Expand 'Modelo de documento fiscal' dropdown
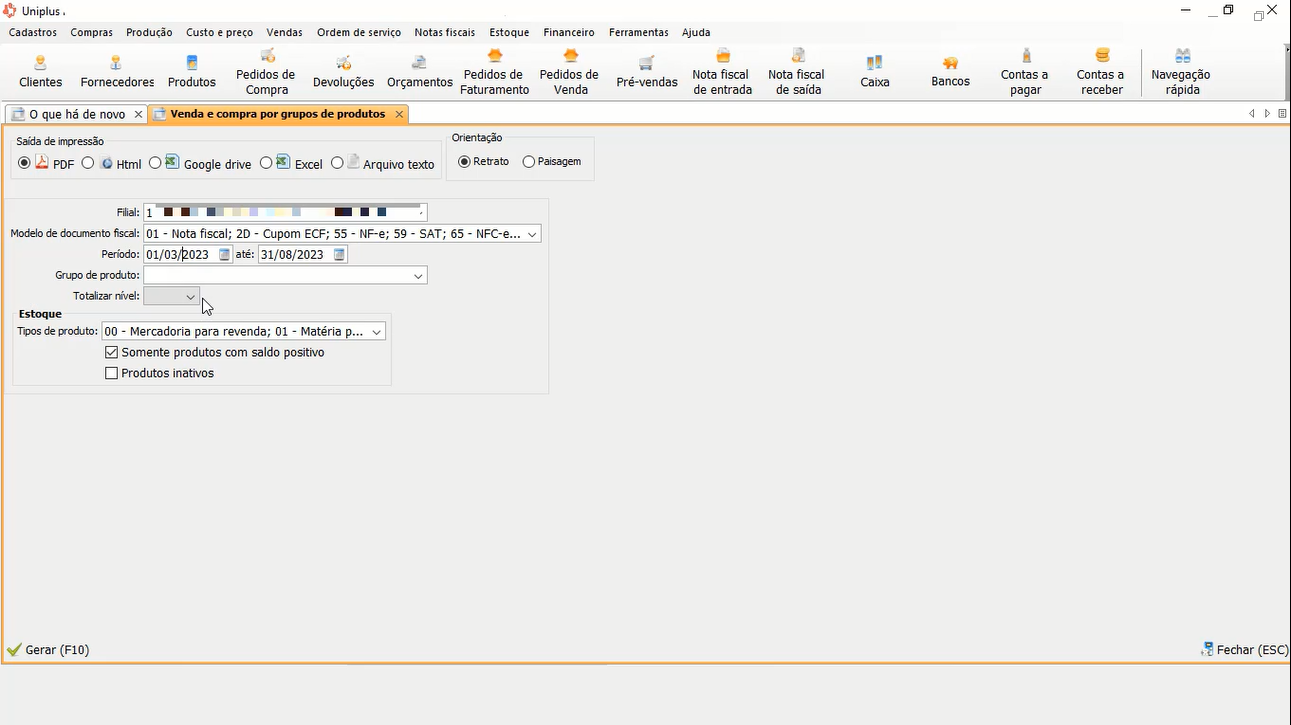 [x=532, y=234]
